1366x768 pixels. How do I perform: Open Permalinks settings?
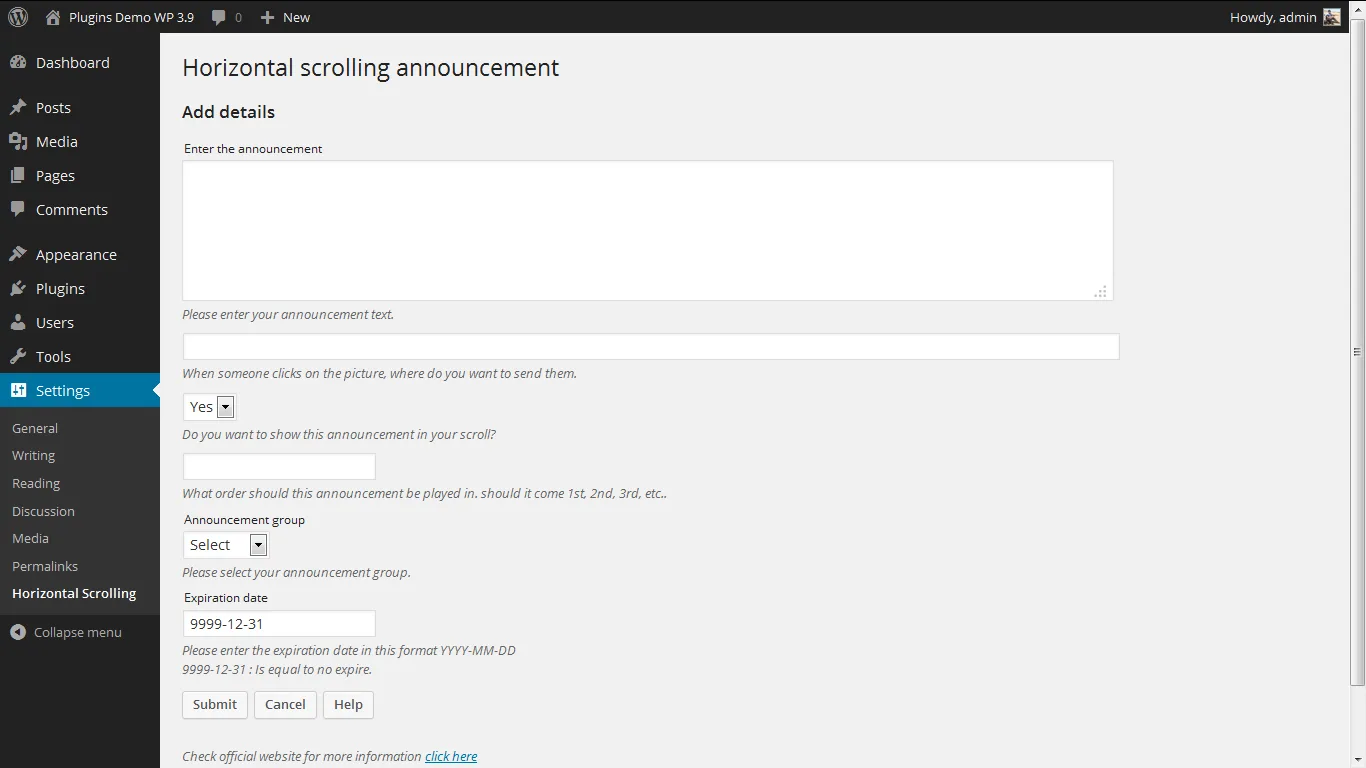point(45,566)
